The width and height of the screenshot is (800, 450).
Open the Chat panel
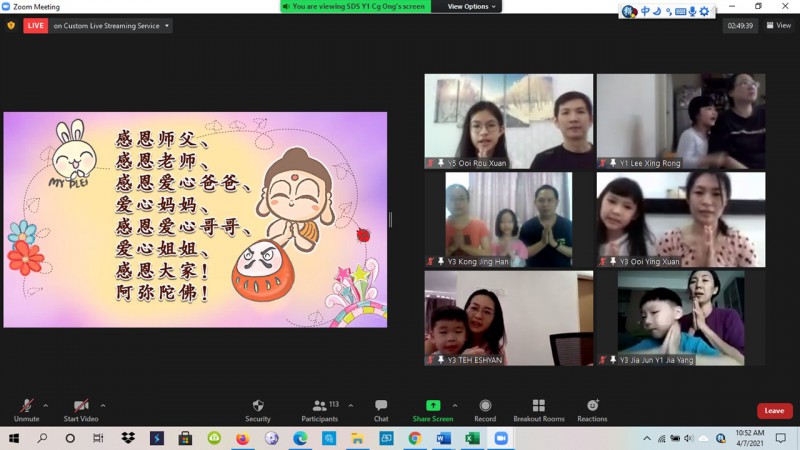coord(381,409)
